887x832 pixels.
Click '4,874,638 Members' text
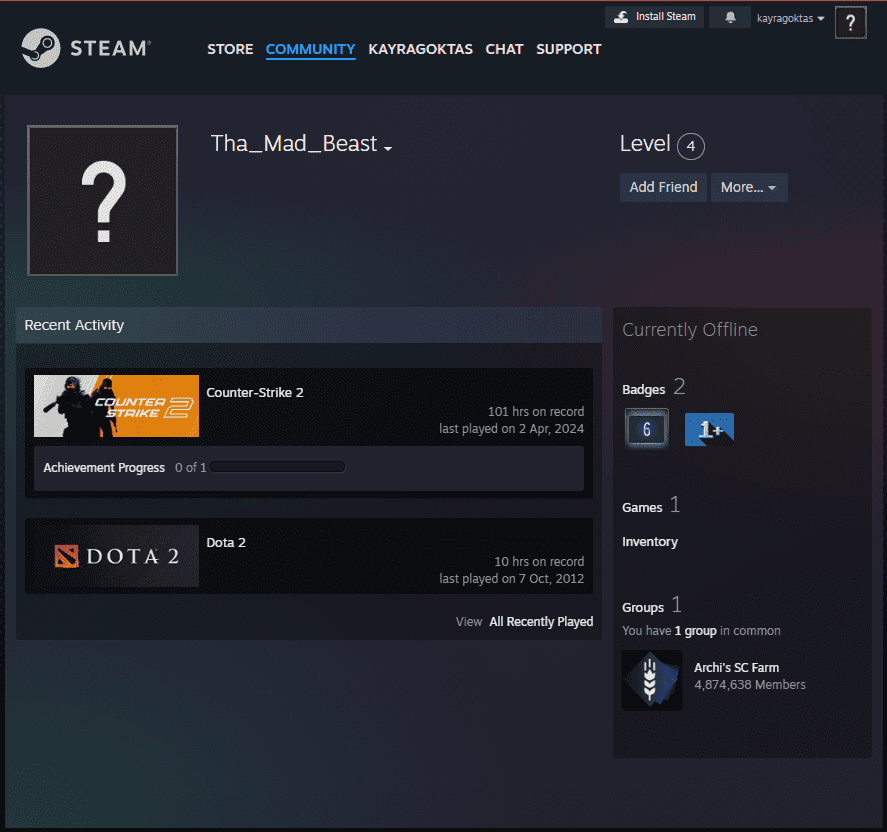point(750,684)
